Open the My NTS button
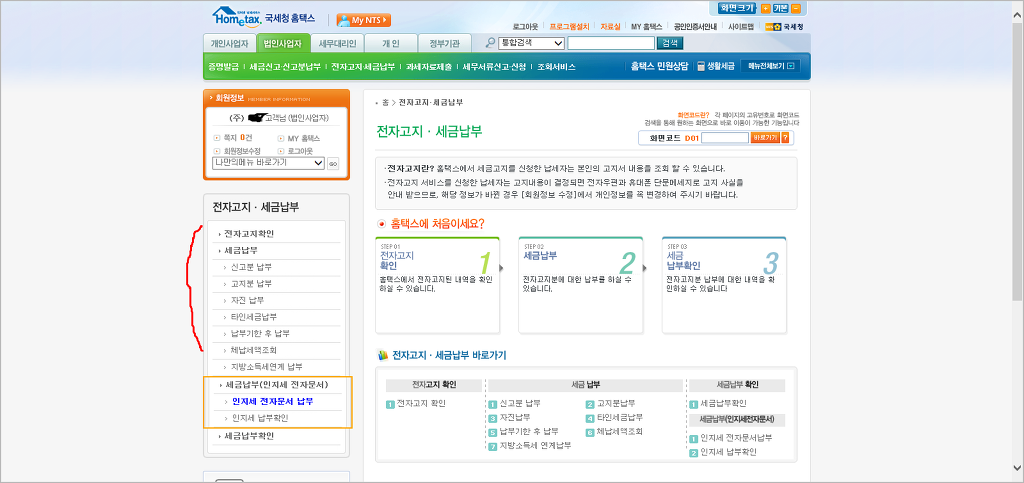 click(364, 20)
